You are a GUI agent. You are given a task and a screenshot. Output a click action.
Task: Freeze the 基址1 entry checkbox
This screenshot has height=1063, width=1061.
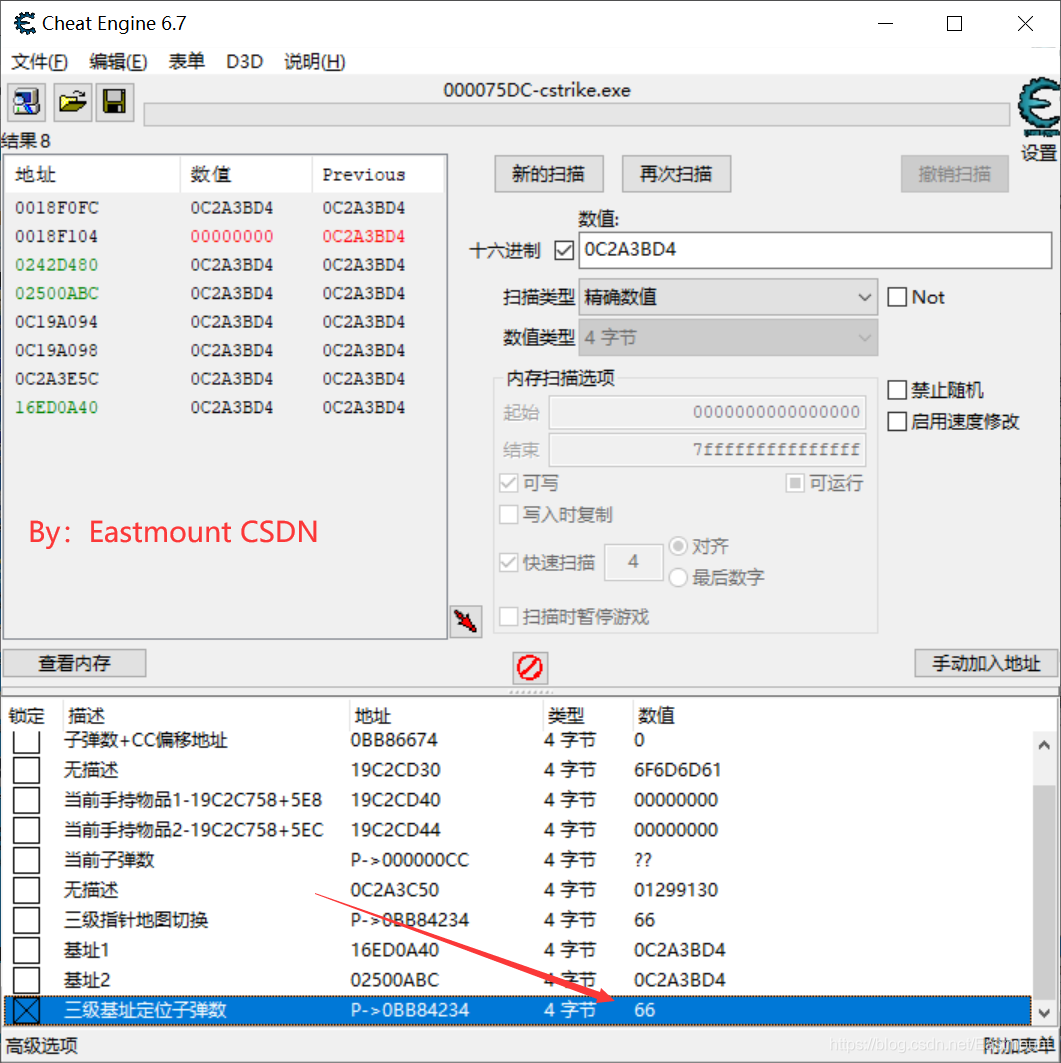pyautogui.click(x=26, y=950)
